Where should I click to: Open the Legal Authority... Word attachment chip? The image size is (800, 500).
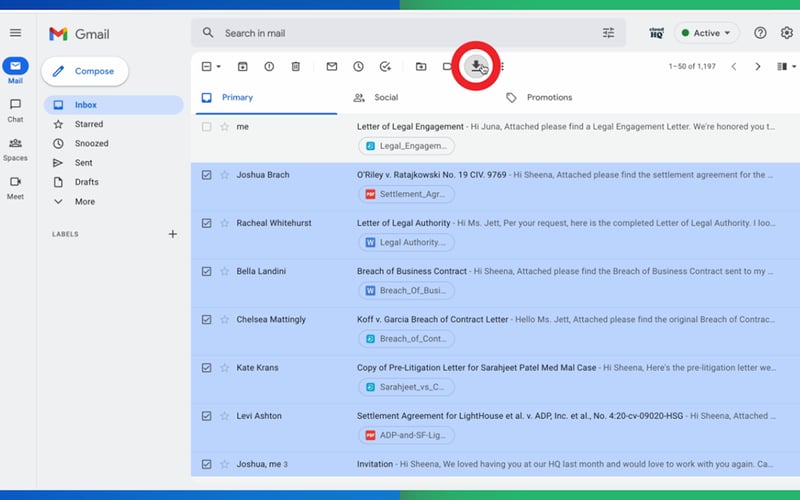tap(406, 242)
